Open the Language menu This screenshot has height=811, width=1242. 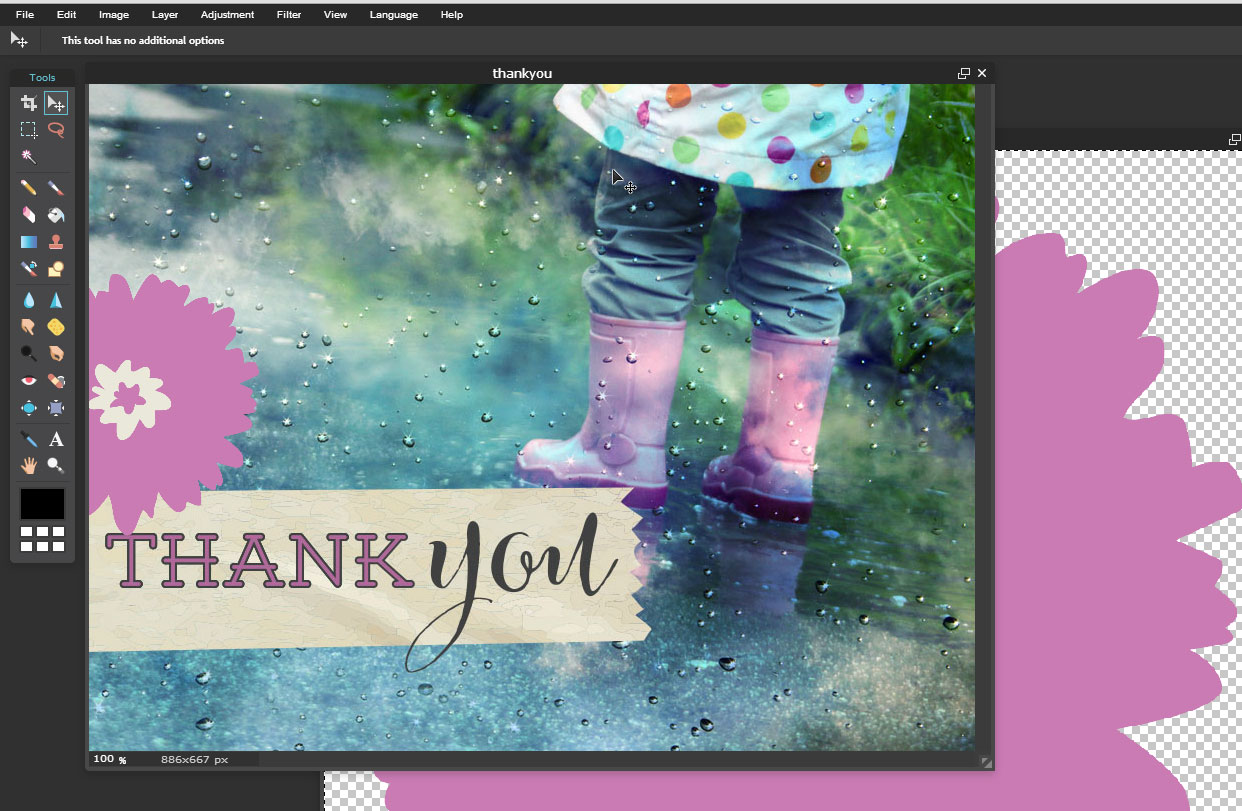coord(394,15)
